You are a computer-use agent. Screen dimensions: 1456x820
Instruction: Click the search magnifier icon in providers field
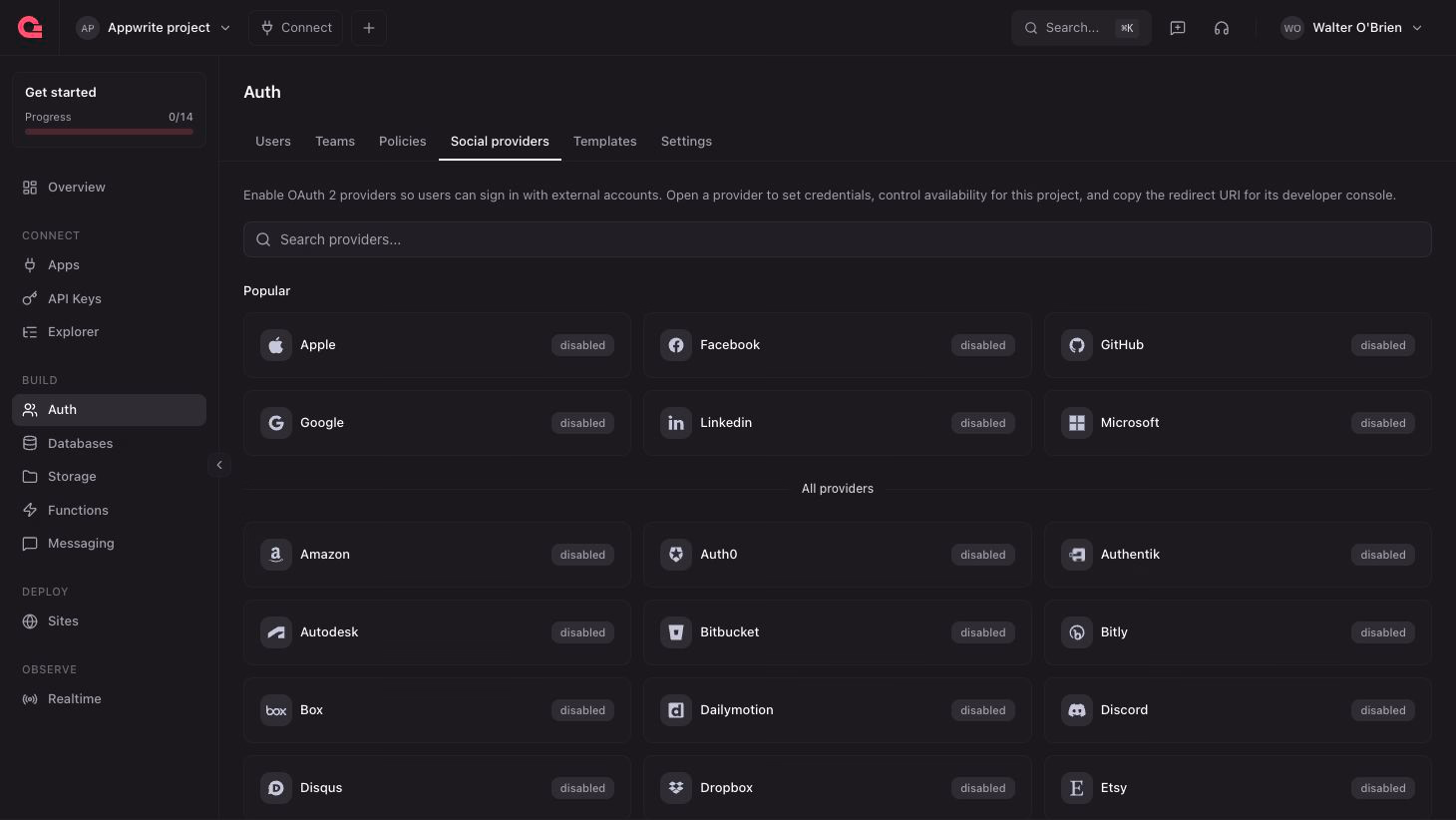pyautogui.click(x=263, y=239)
